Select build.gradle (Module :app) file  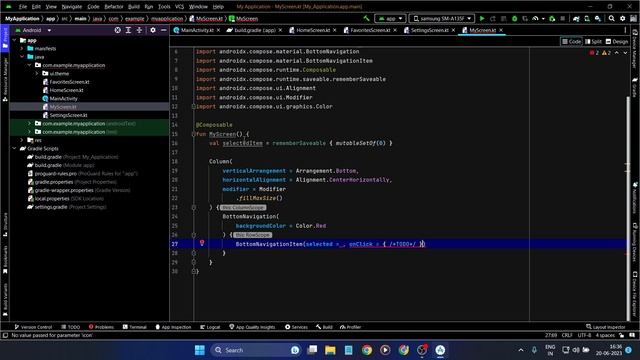(61, 165)
